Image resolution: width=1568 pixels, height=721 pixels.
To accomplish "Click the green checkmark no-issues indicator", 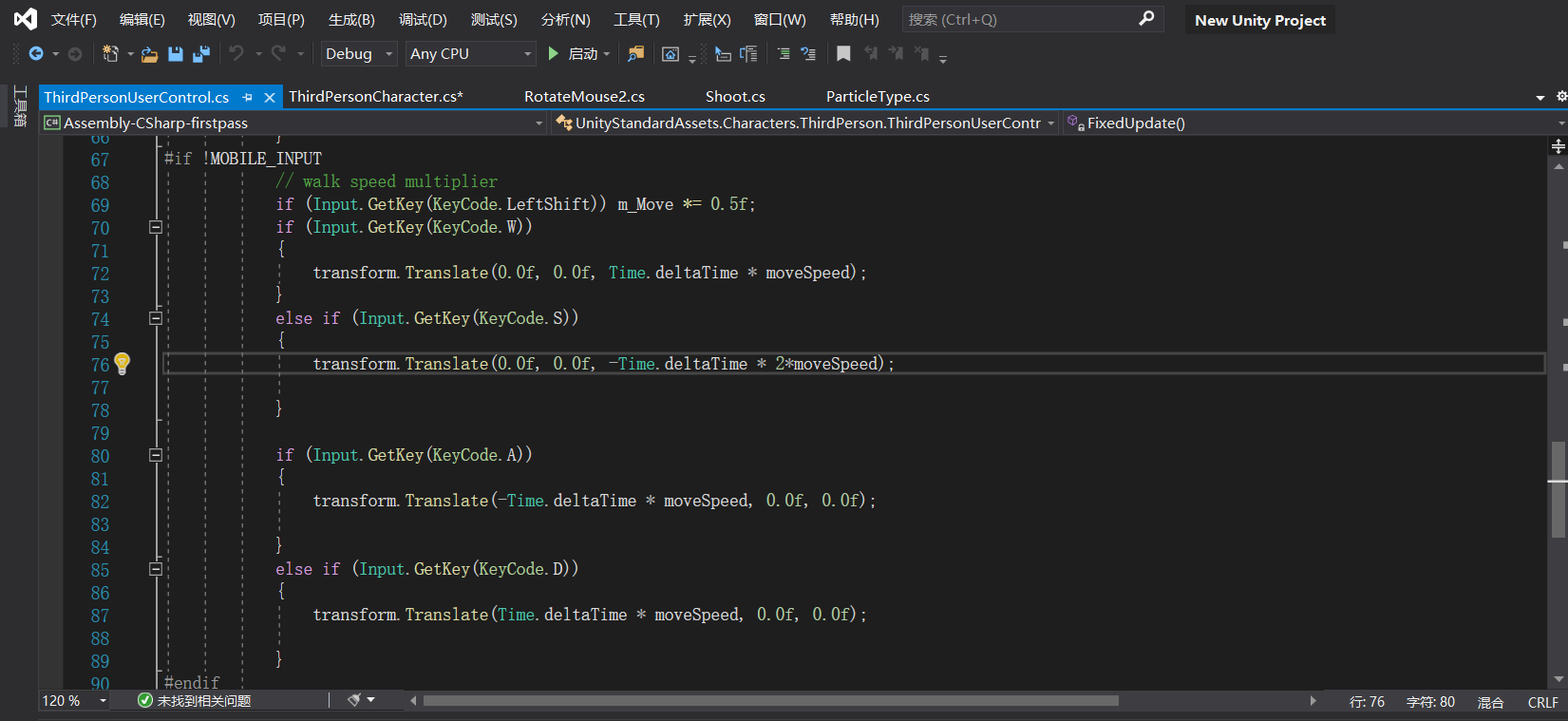I will pos(145,700).
